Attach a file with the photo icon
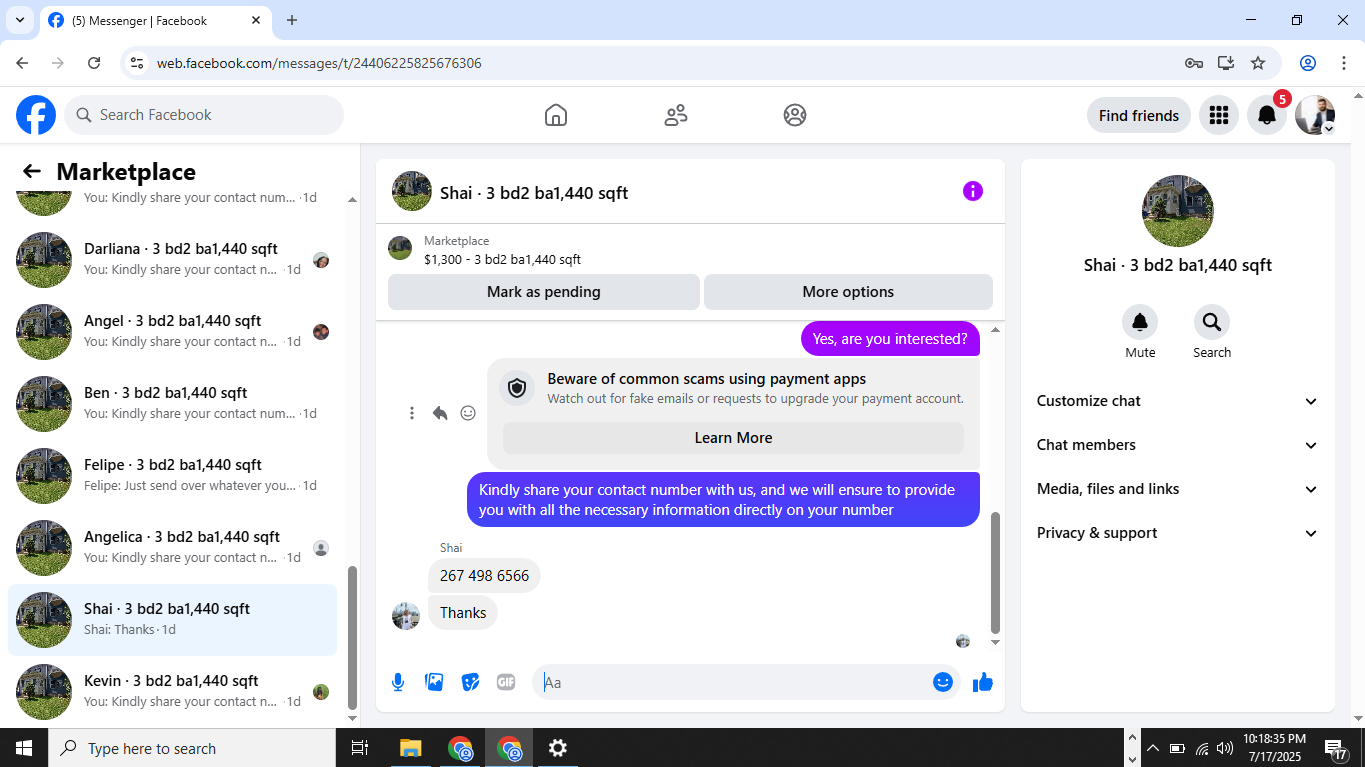The height and width of the screenshot is (767, 1365). [434, 682]
